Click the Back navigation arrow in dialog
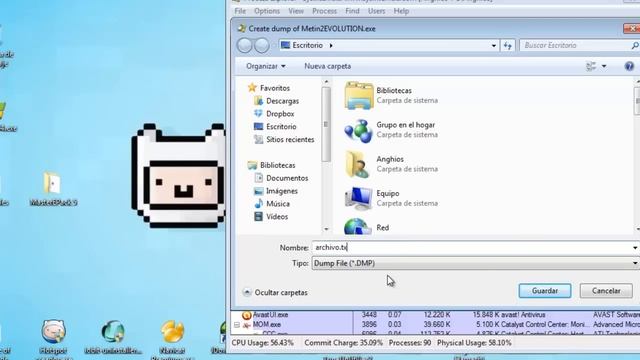The width and height of the screenshot is (640, 360). tap(244, 45)
